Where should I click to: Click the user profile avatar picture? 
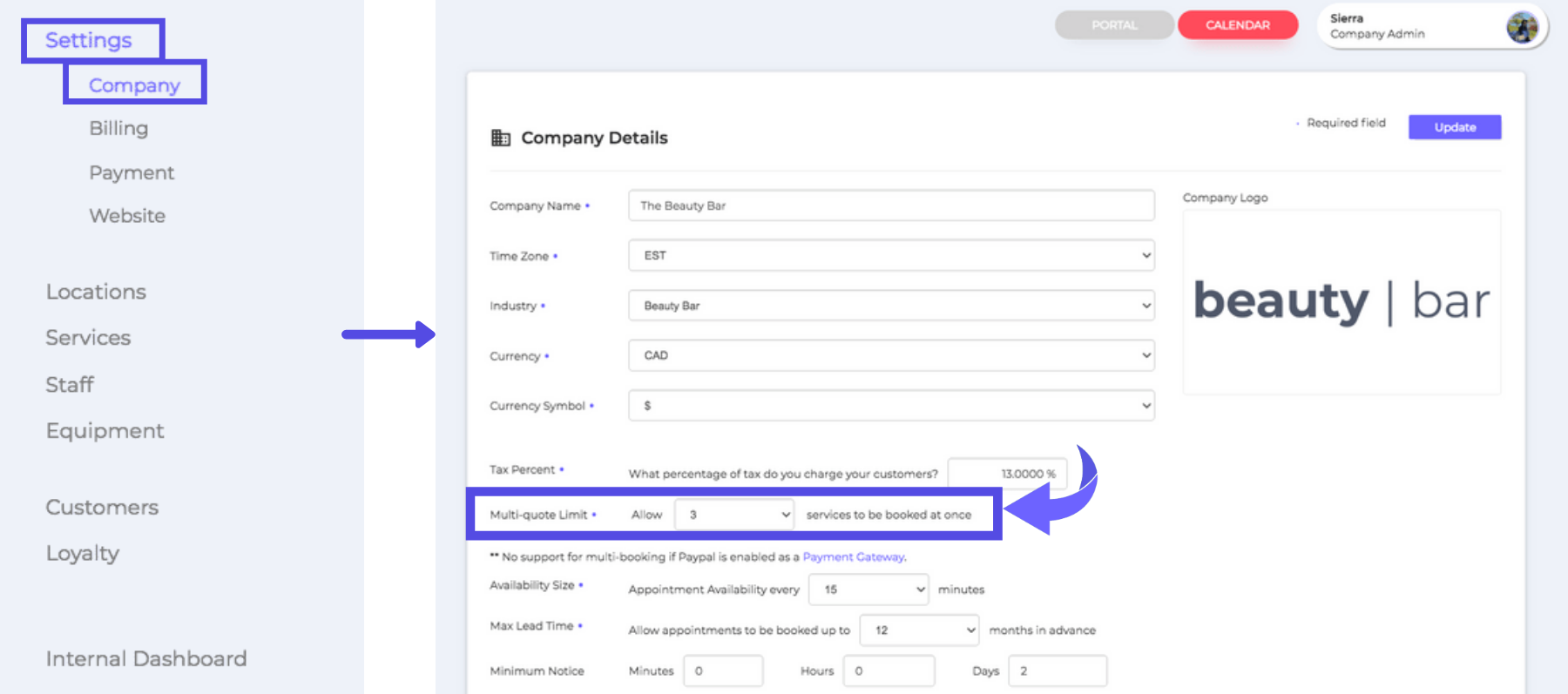(1522, 28)
